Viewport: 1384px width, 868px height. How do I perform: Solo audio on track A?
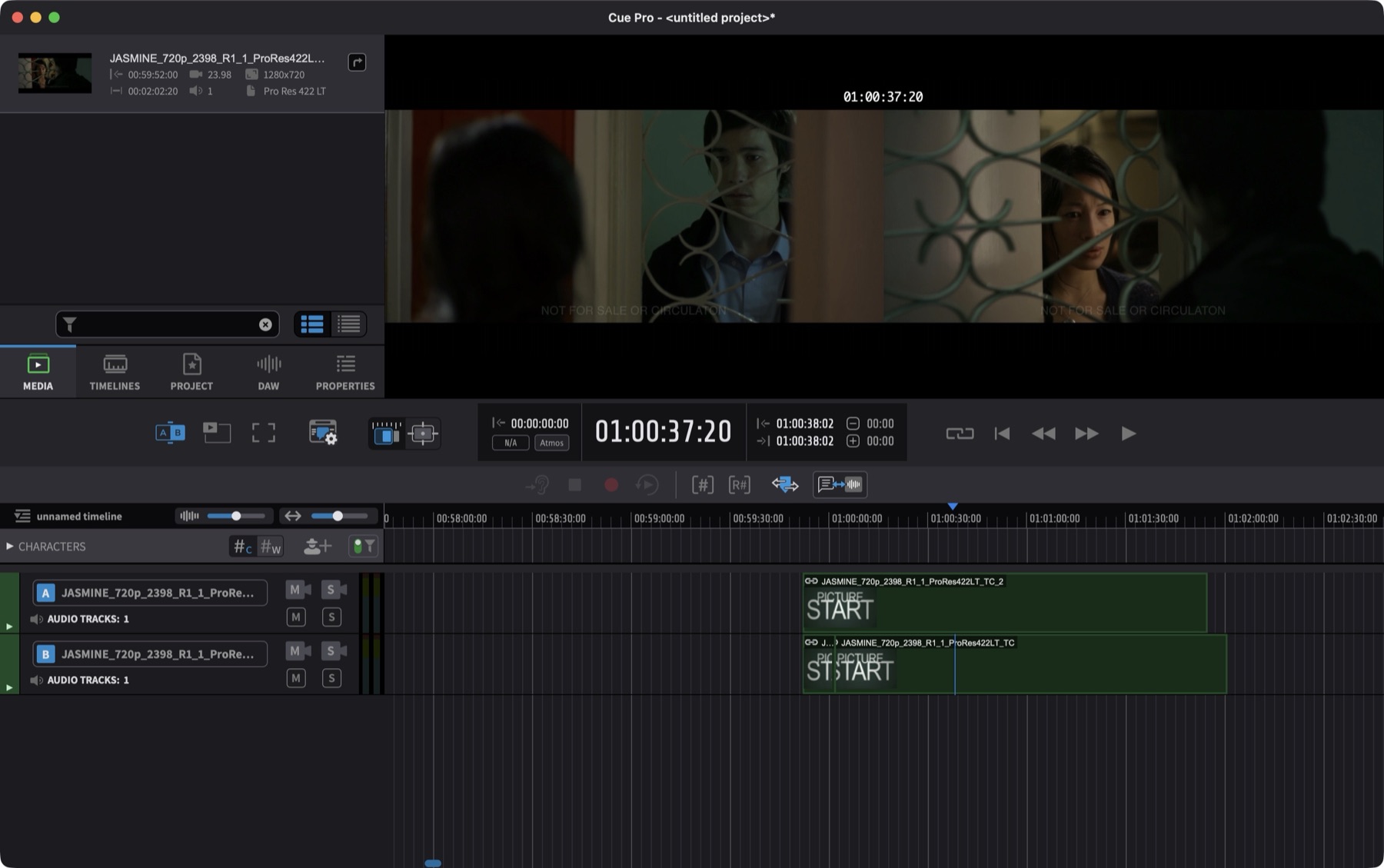pos(331,617)
